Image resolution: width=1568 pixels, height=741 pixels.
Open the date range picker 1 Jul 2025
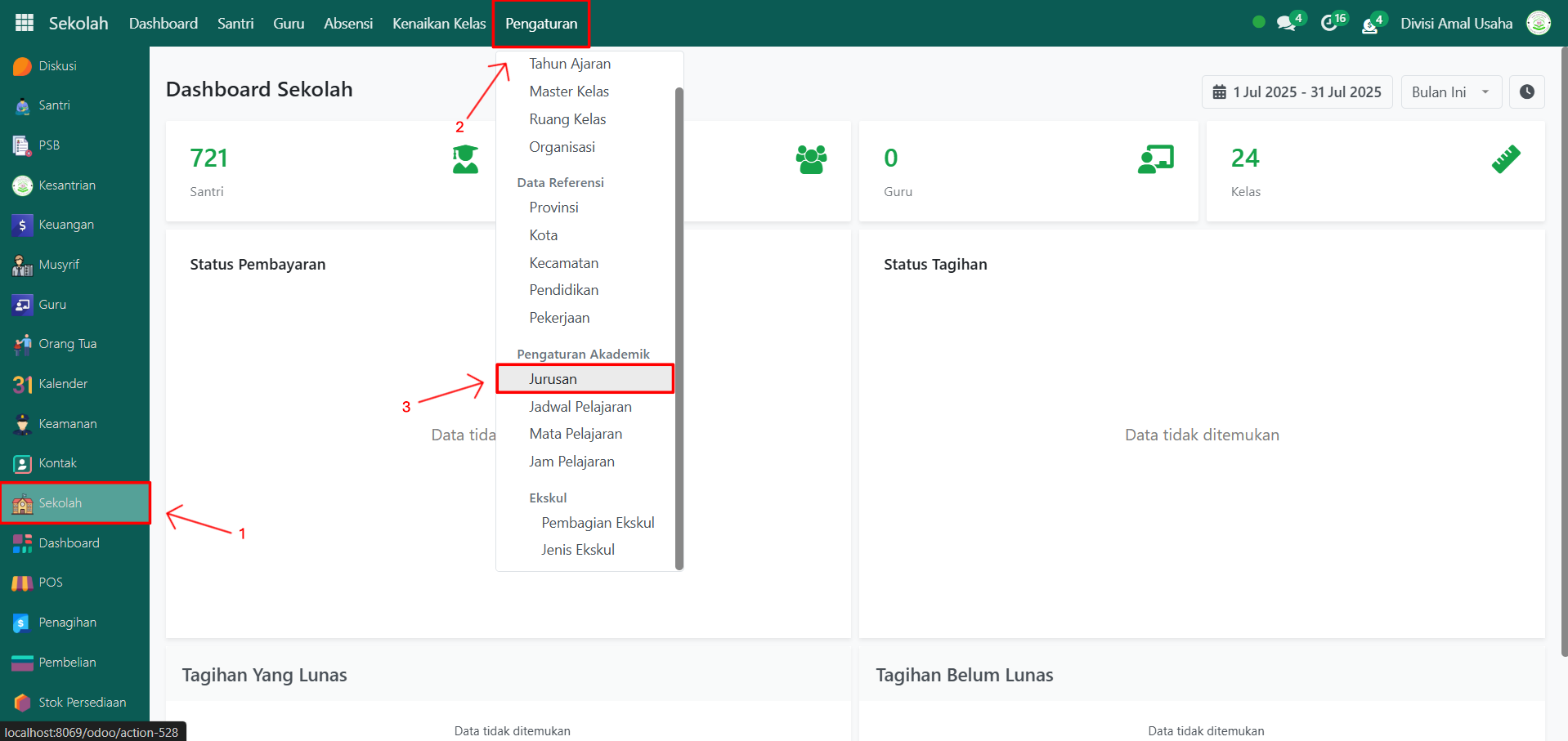1297,92
